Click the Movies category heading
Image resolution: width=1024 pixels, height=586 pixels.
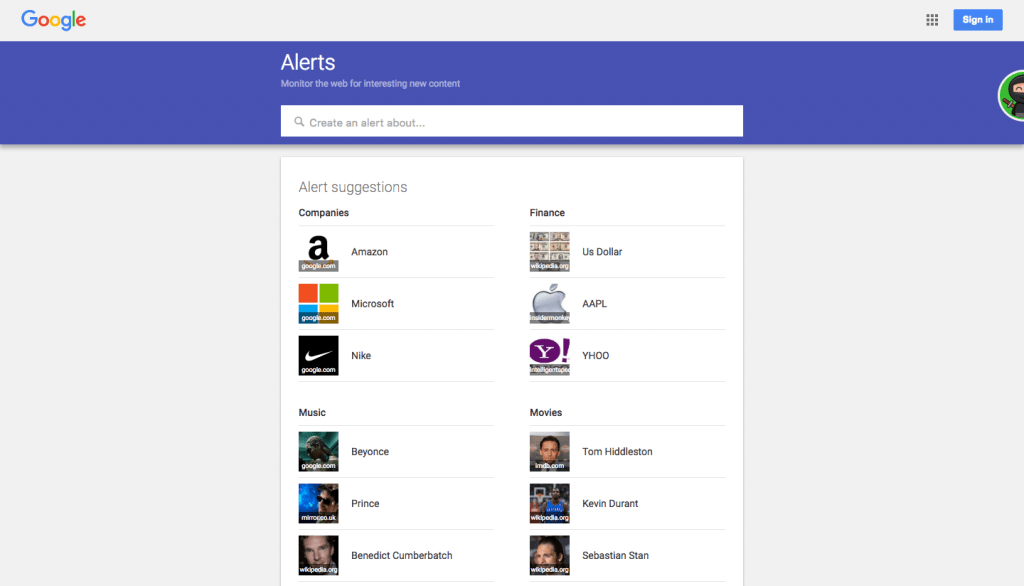pyautogui.click(x=545, y=413)
